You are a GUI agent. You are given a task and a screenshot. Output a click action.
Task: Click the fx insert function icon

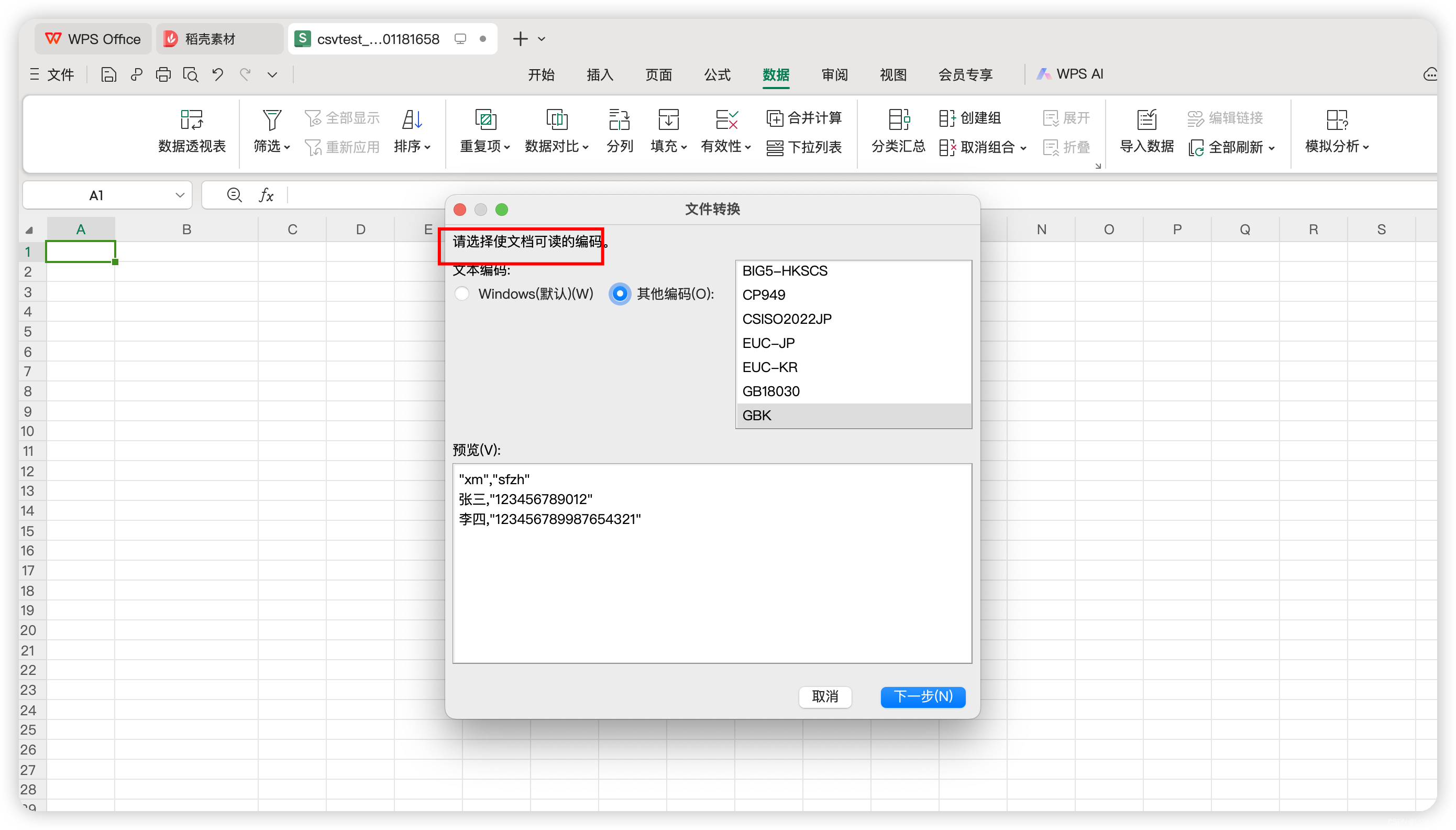tap(266, 195)
